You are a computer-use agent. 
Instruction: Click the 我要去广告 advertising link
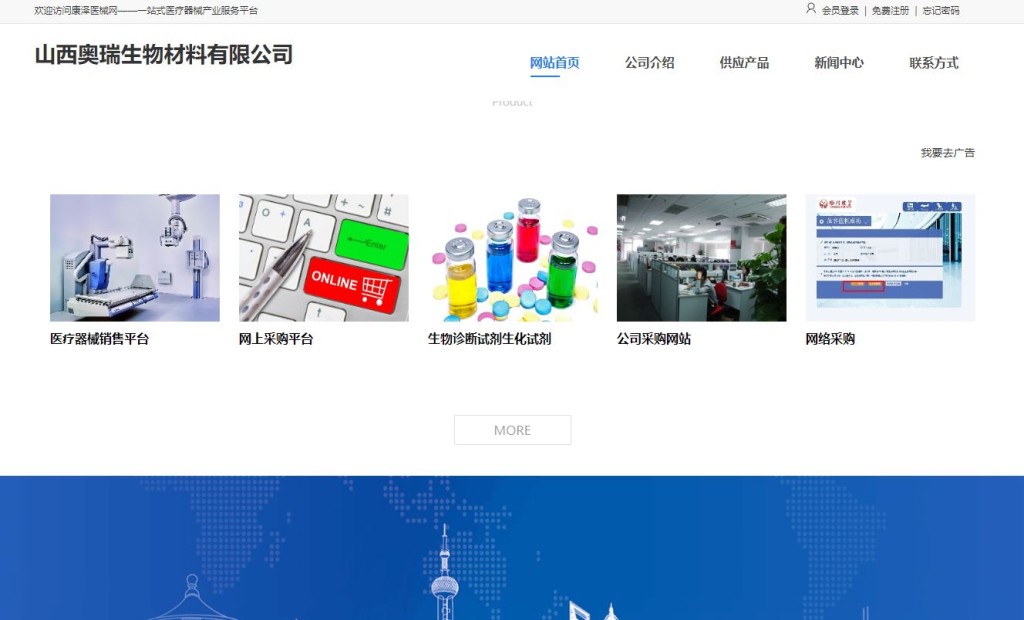coord(948,152)
